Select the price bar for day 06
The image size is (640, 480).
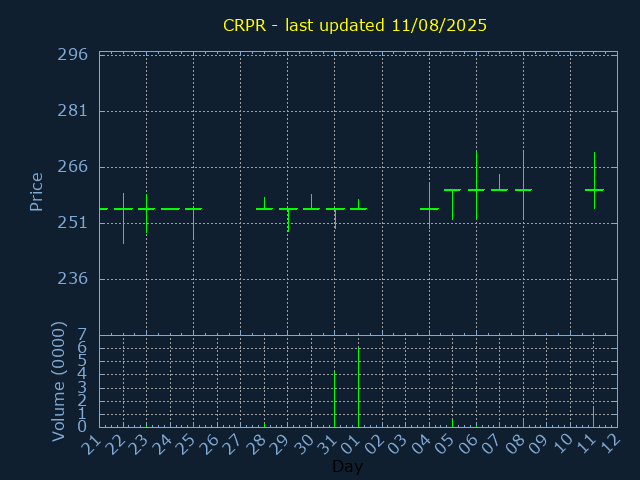click(x=476, y=185)
